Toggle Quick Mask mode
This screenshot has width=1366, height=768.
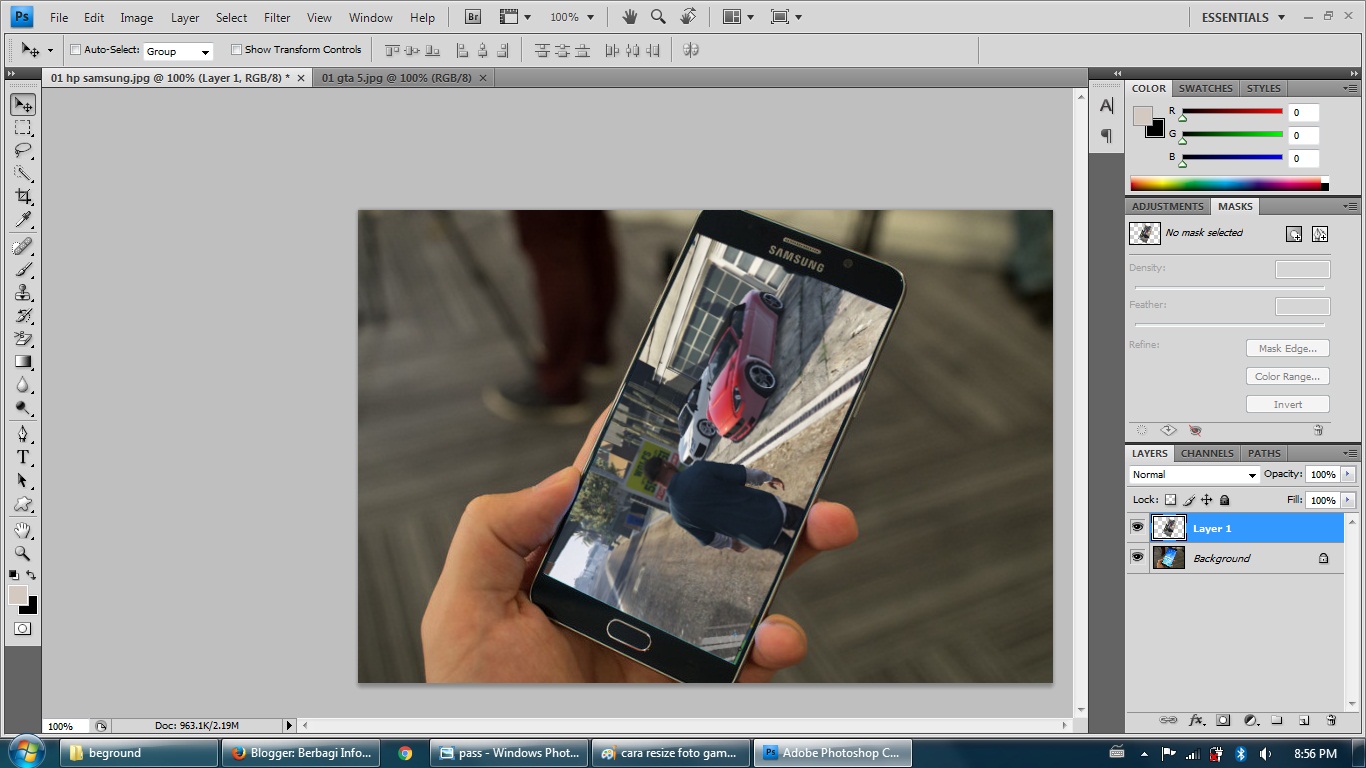(x=23, y=629)
